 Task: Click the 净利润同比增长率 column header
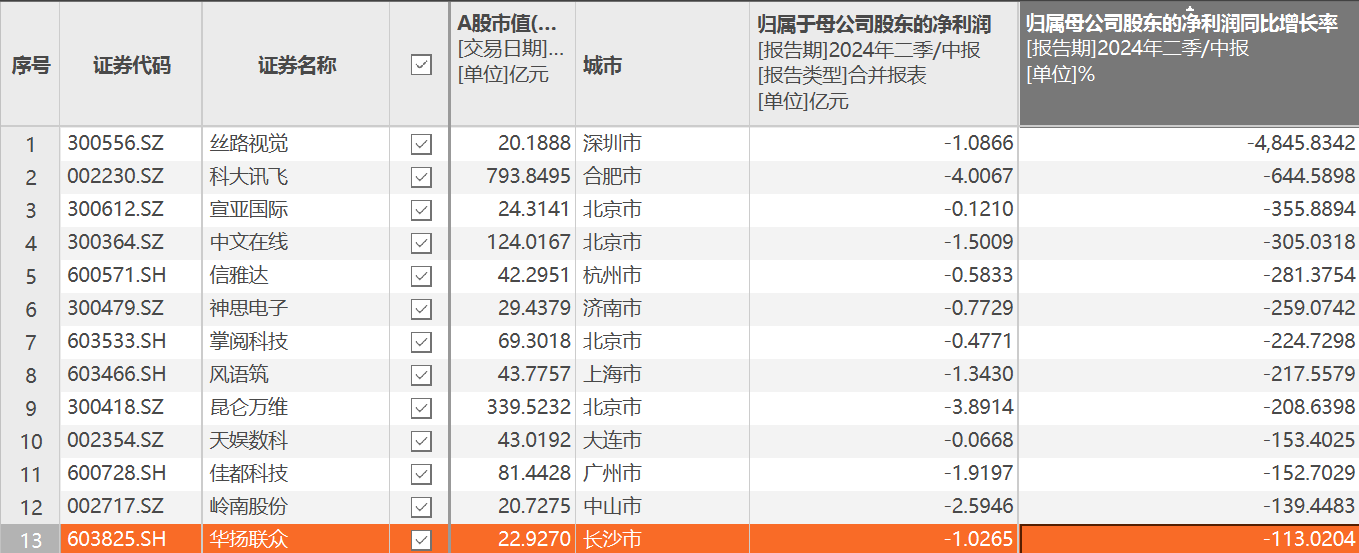click(x=1189, y=65)
